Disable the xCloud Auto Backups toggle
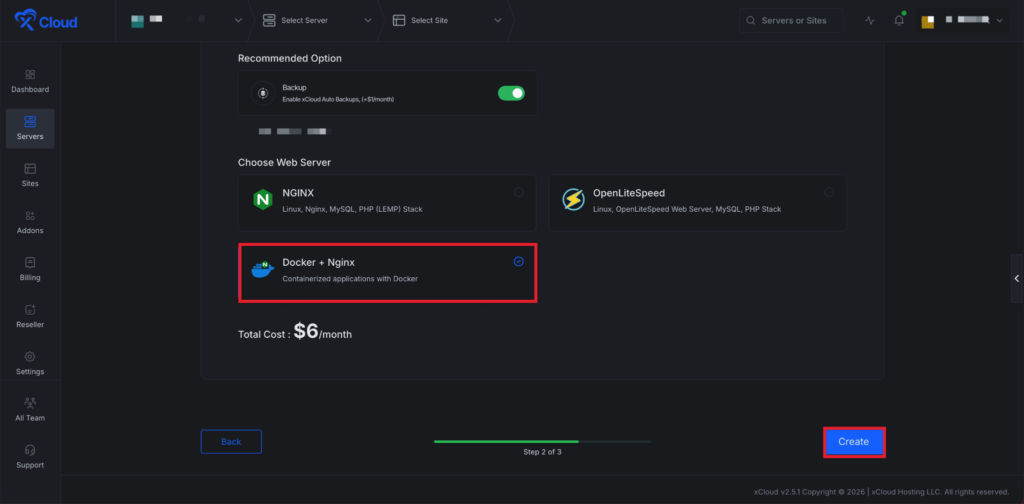Image resolution: width=1024 pixels, height=504 pixels. click(511, 93)
